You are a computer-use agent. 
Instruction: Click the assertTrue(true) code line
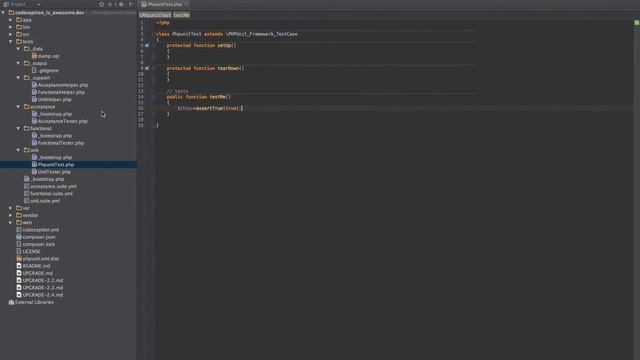coord(210,108)
